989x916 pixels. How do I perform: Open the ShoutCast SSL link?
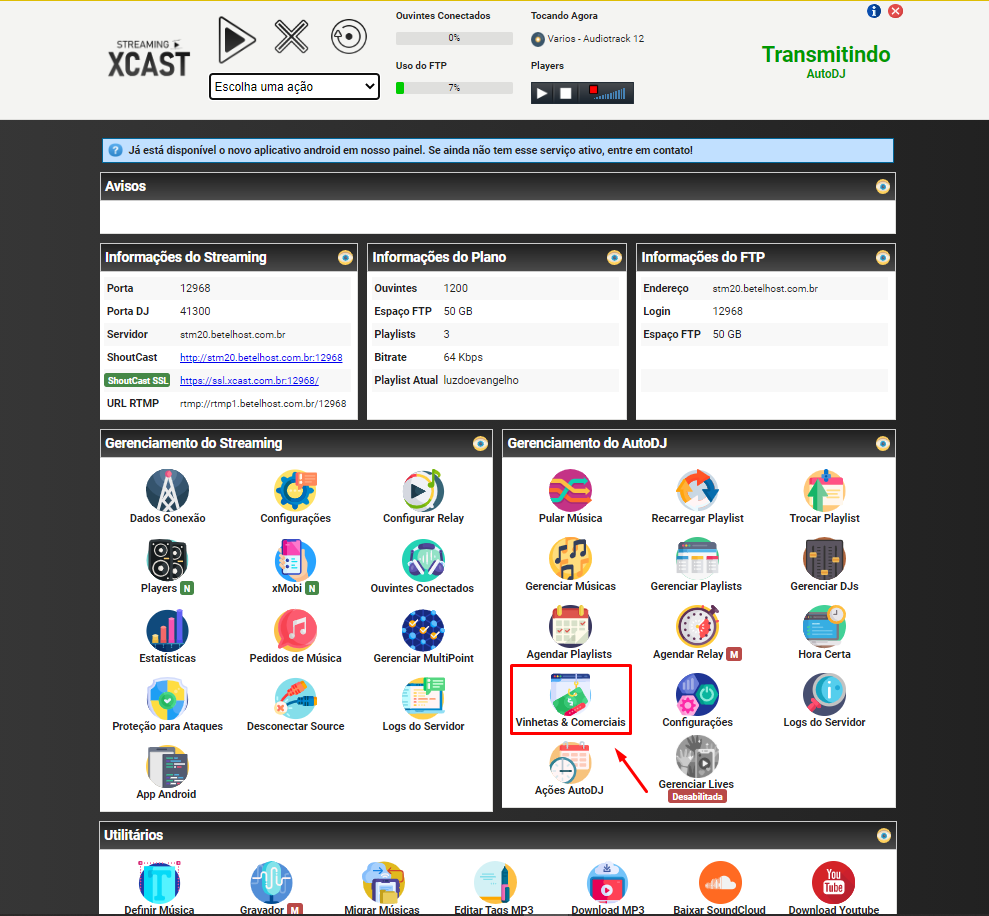(249, 381)
